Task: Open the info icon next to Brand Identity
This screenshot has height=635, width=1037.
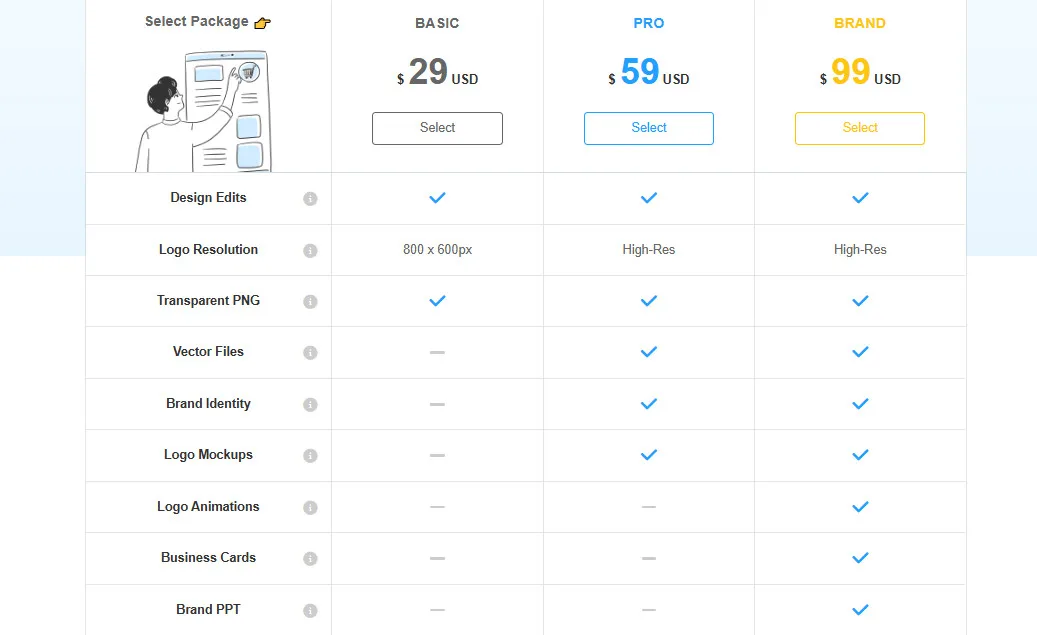Action: click(x=310, y=404)
